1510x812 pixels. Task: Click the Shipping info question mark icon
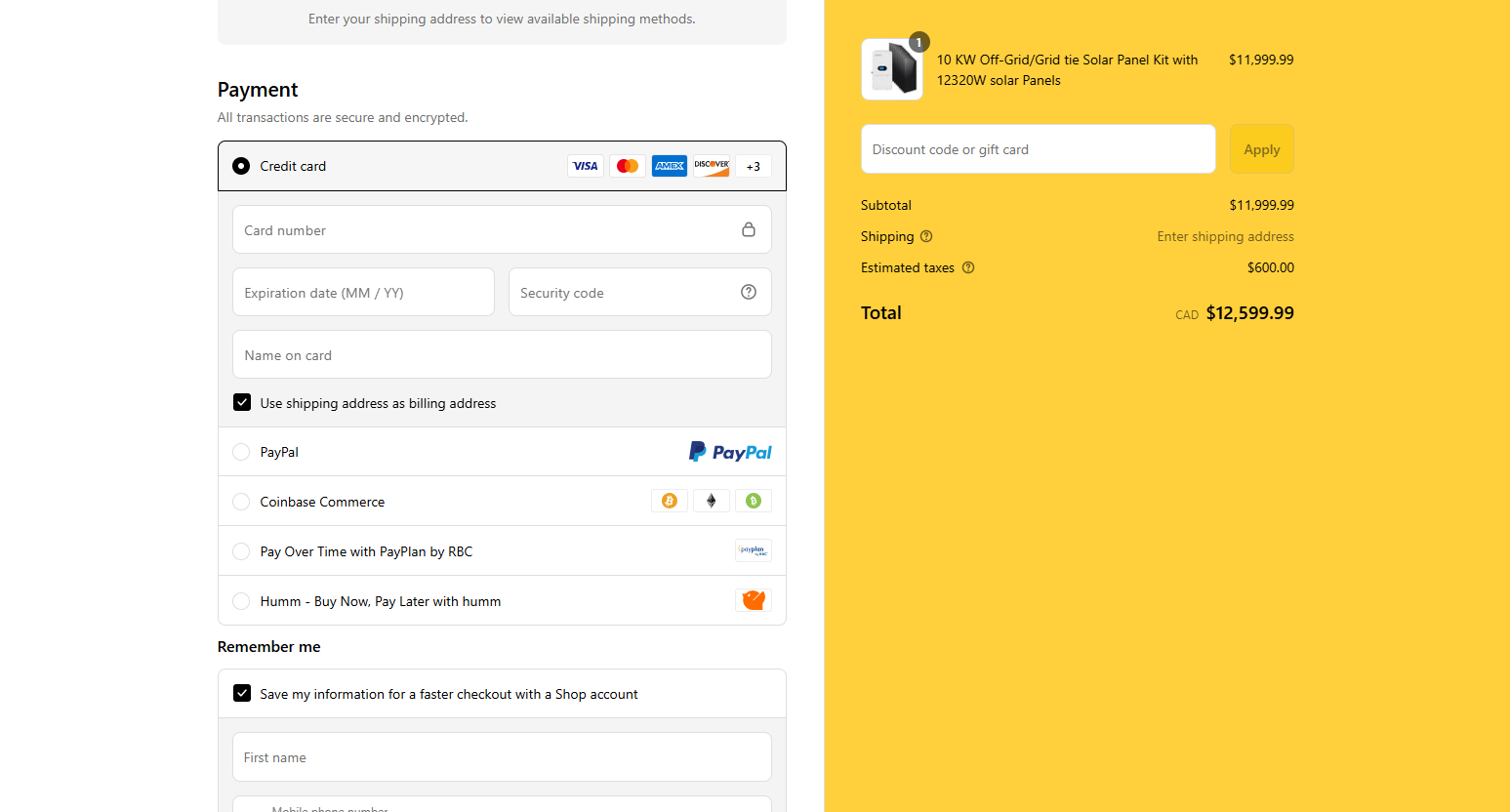pyautogui.click(x=926, y=236)
